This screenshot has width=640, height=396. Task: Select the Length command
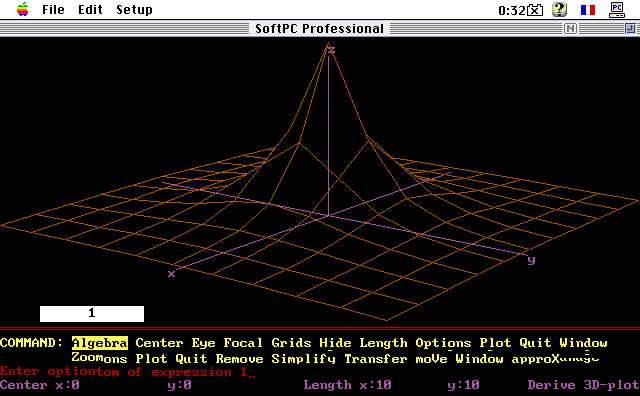click(383, 343)
